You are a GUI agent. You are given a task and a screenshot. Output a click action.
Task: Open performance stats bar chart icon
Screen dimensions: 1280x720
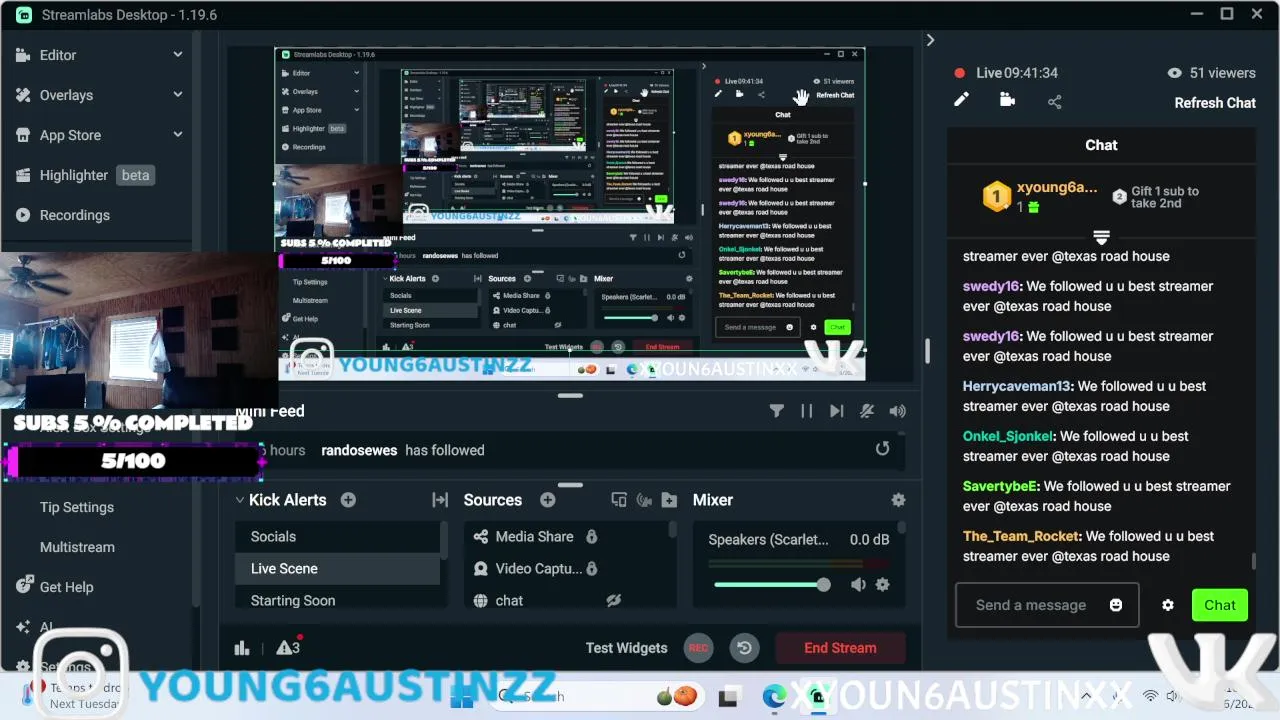coord(242,648)
